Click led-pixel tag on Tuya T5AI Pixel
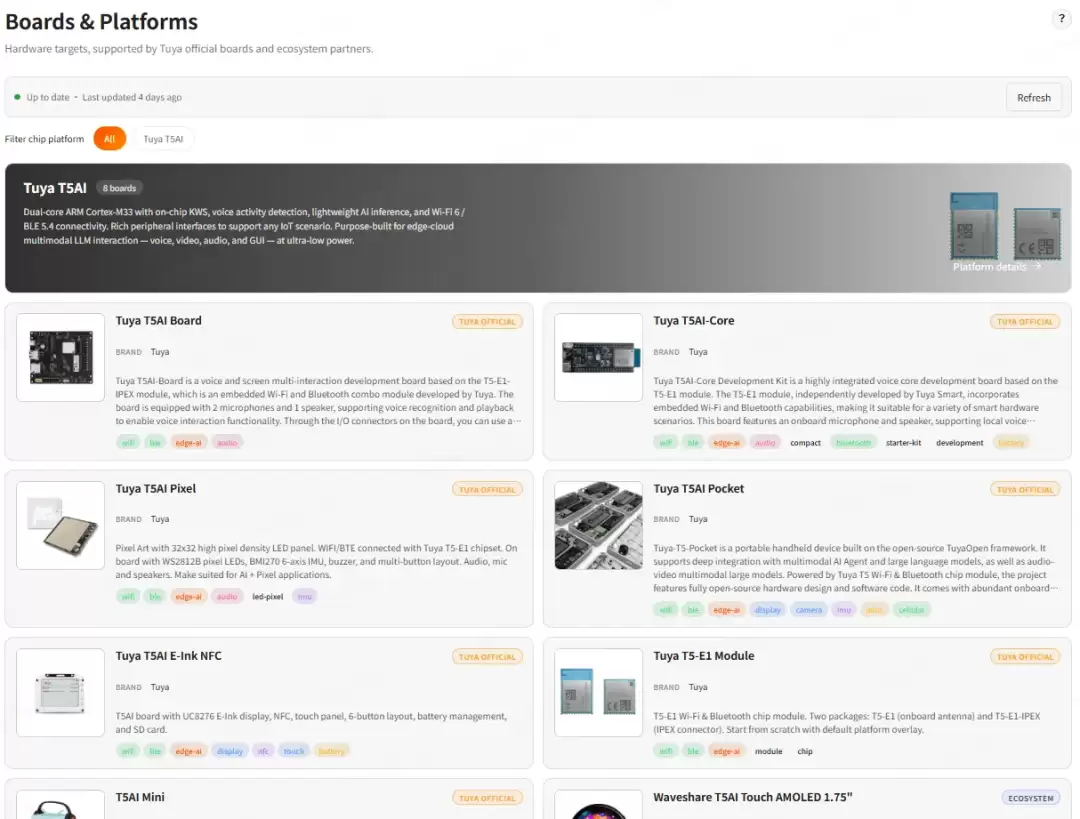 click(267, 597)
